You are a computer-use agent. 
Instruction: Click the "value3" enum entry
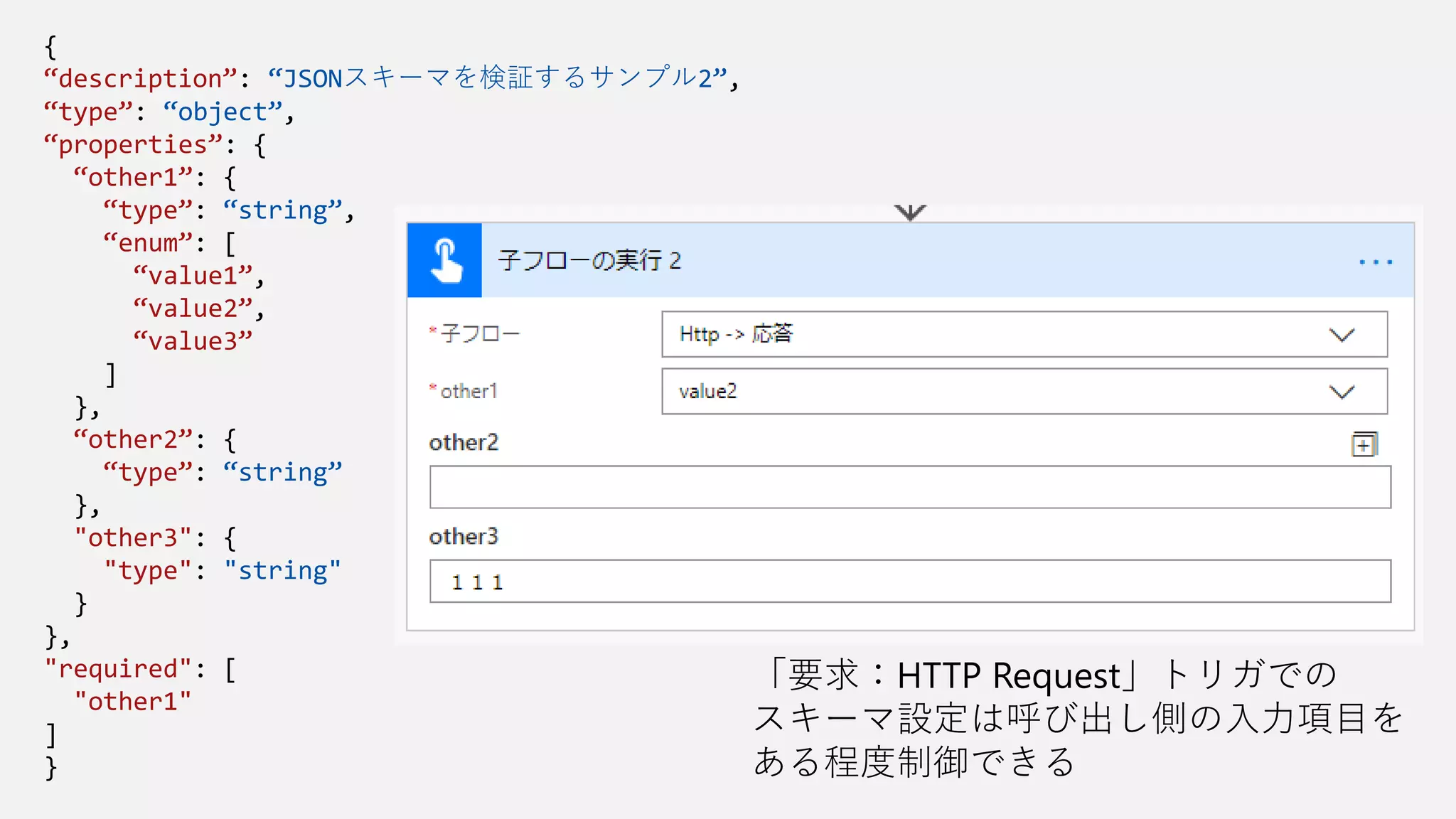[193, 341]
